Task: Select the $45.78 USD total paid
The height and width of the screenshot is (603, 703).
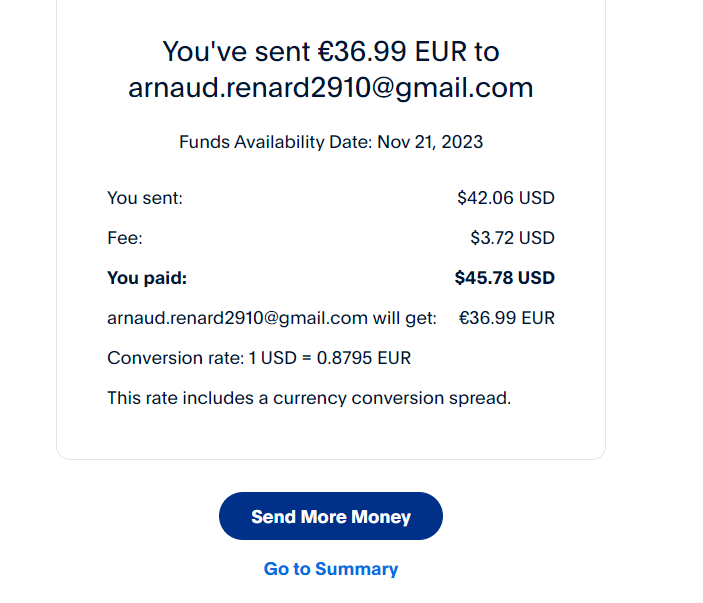Action: (504, 278)
